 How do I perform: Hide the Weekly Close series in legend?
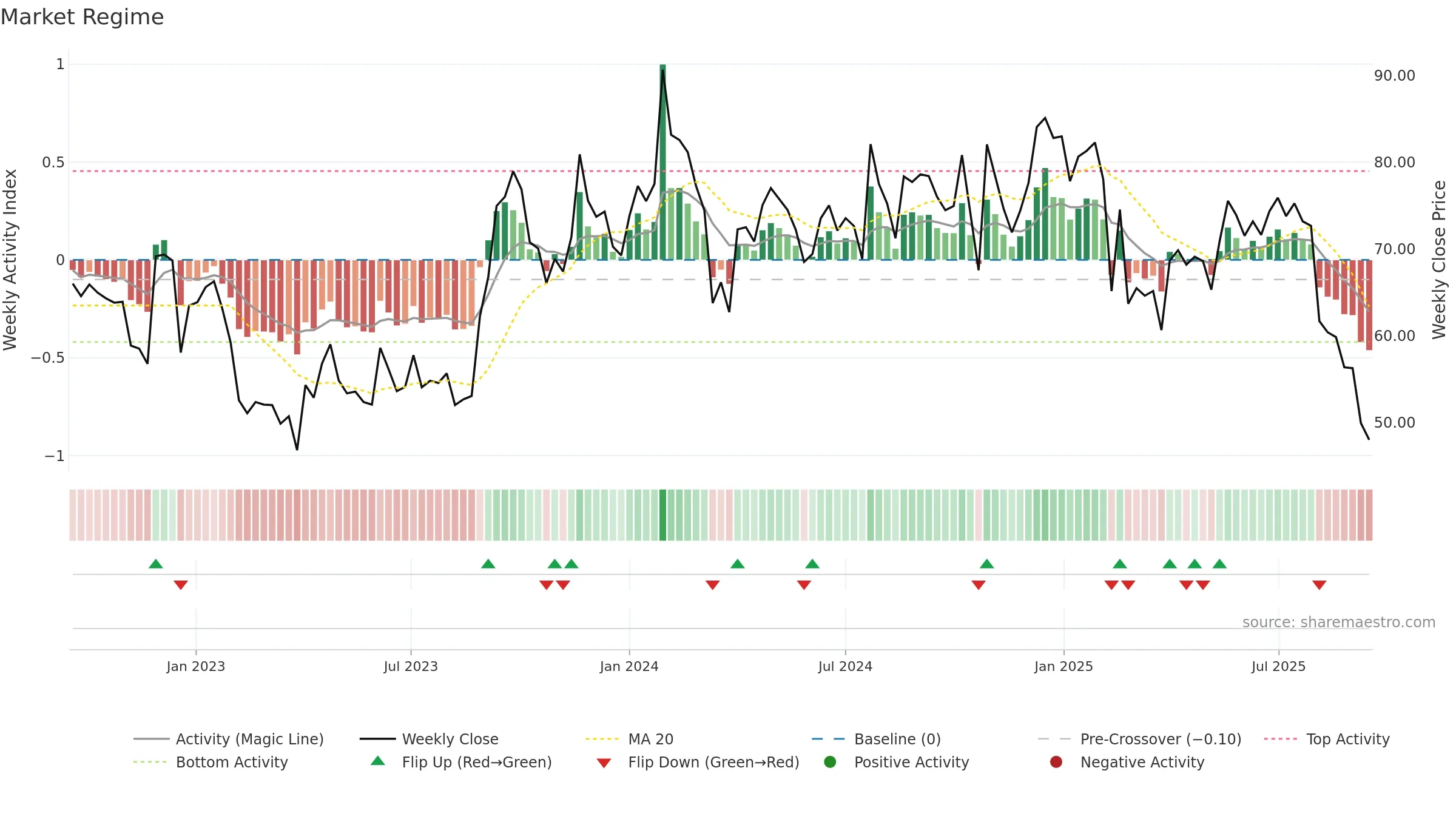tap(429, 739)
